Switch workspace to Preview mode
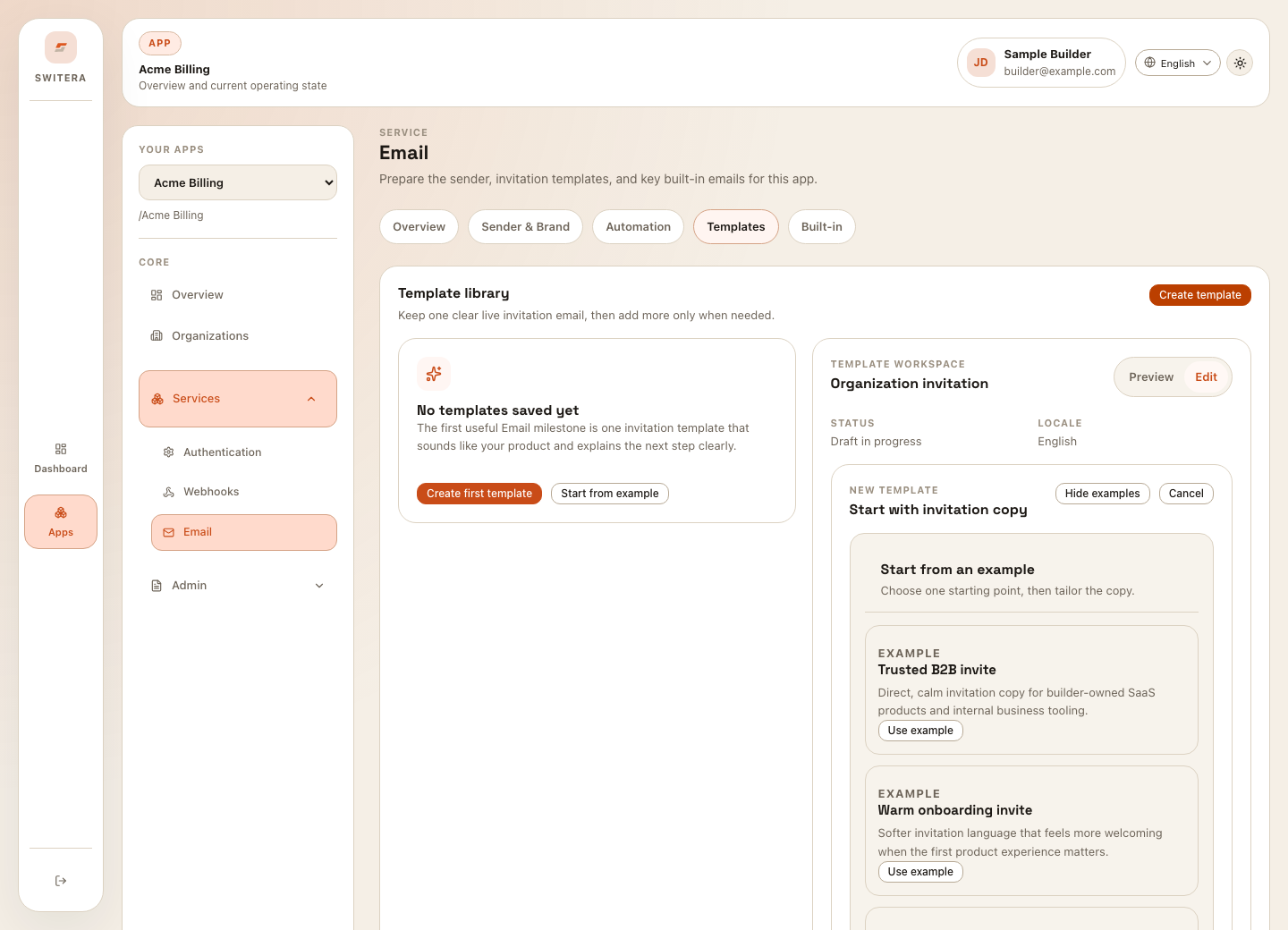1288x930 pixels. 1151,377
